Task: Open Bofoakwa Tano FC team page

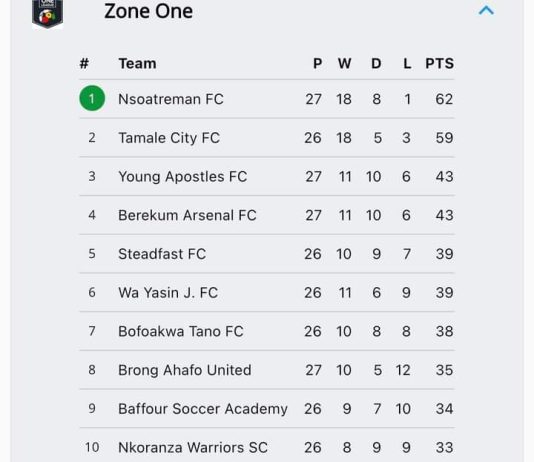Action: pyautogui.click(x=181, y=331)
